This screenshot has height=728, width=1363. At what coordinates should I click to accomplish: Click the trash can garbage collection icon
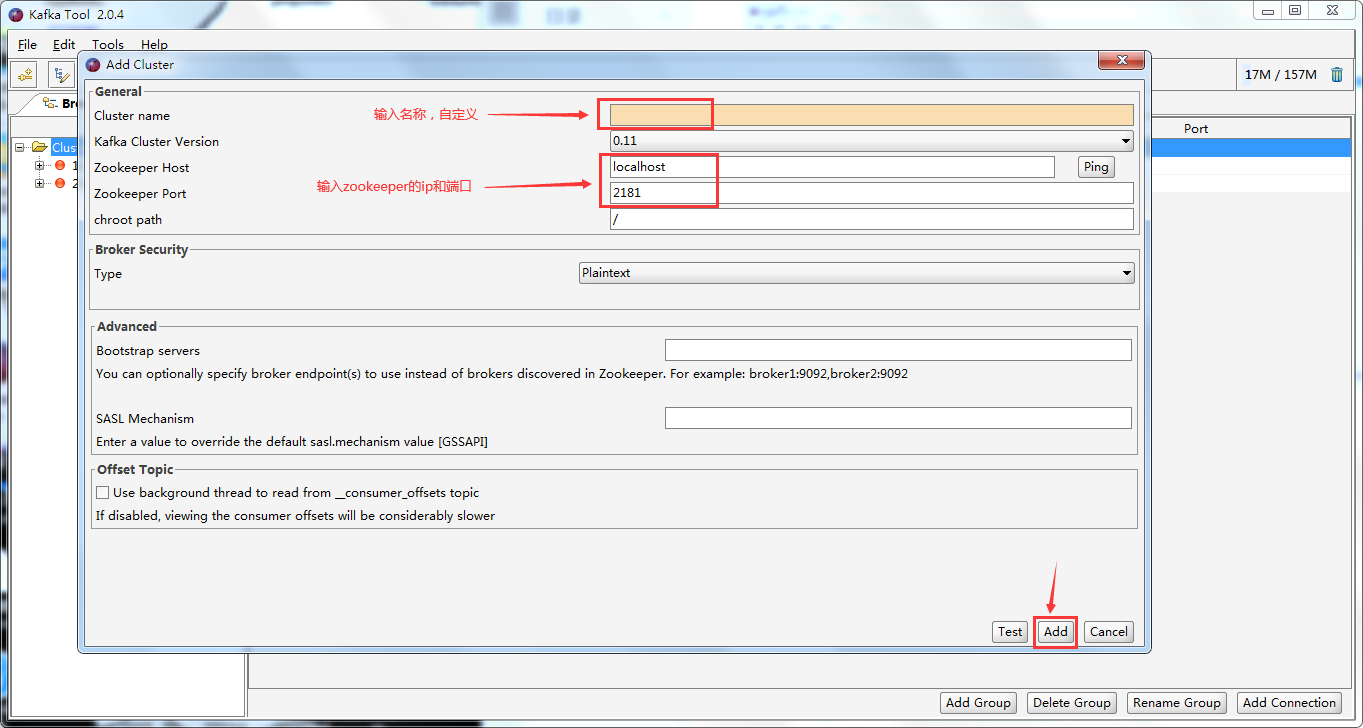pyautogui.click(x=1337, y=75)
